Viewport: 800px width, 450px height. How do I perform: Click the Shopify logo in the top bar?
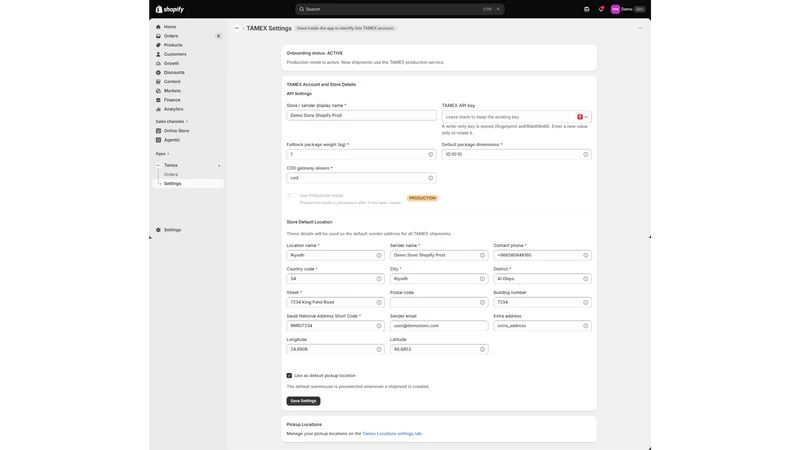point(169,9)
